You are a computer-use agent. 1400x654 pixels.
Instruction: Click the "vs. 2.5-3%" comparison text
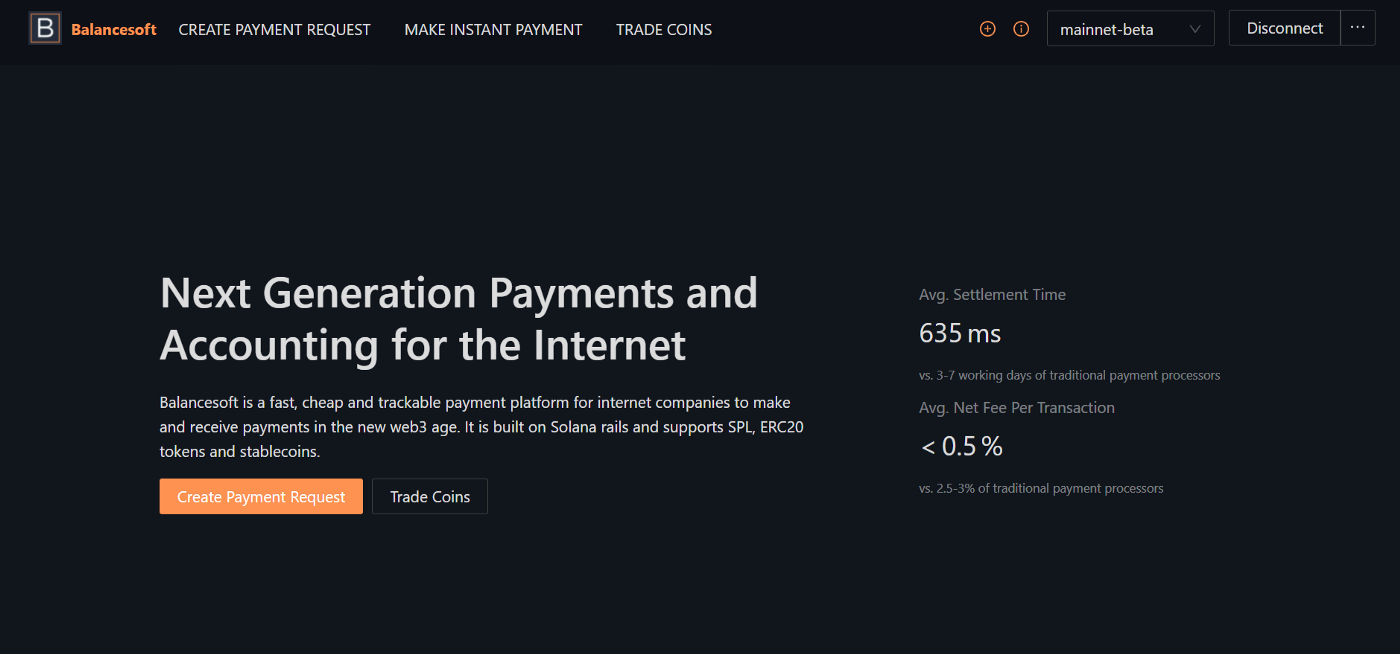click(1041, 489)
